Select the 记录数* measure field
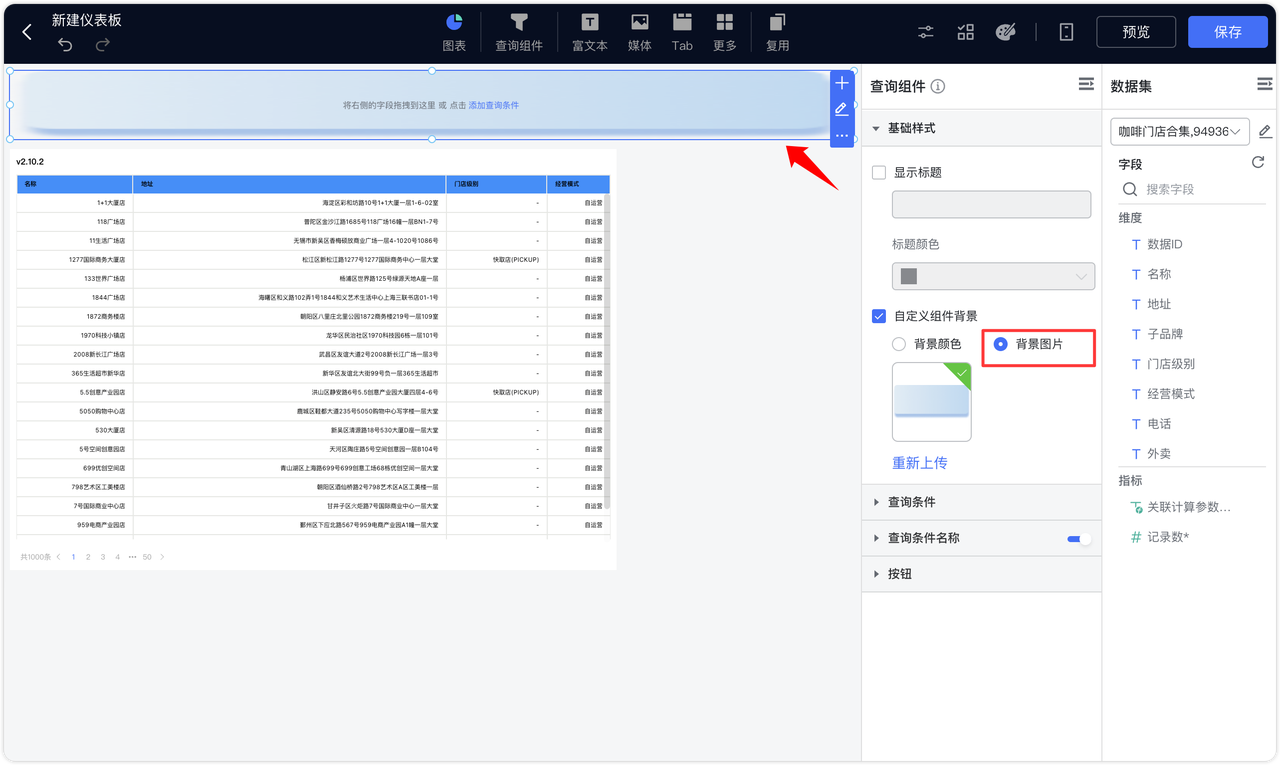This screenshot has width=1280, height=765. (1168, 537)
